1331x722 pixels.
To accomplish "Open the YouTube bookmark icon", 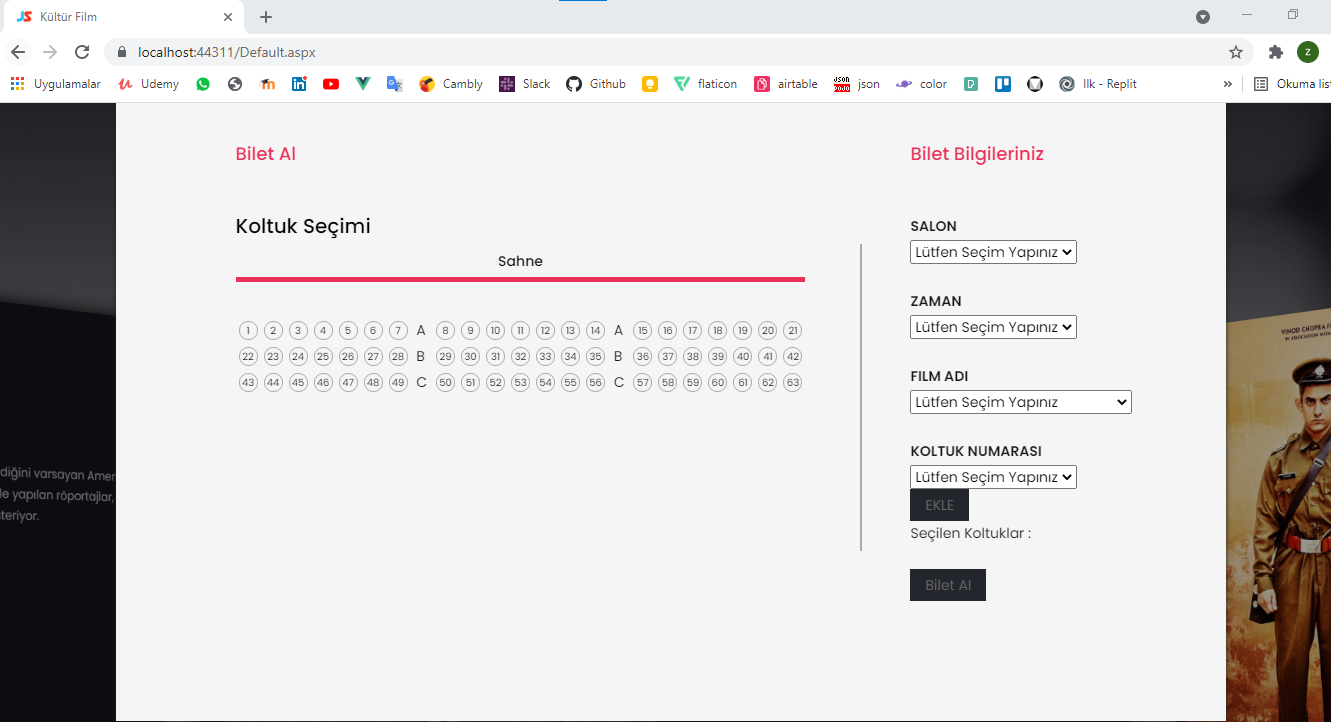I will (331, 84).
